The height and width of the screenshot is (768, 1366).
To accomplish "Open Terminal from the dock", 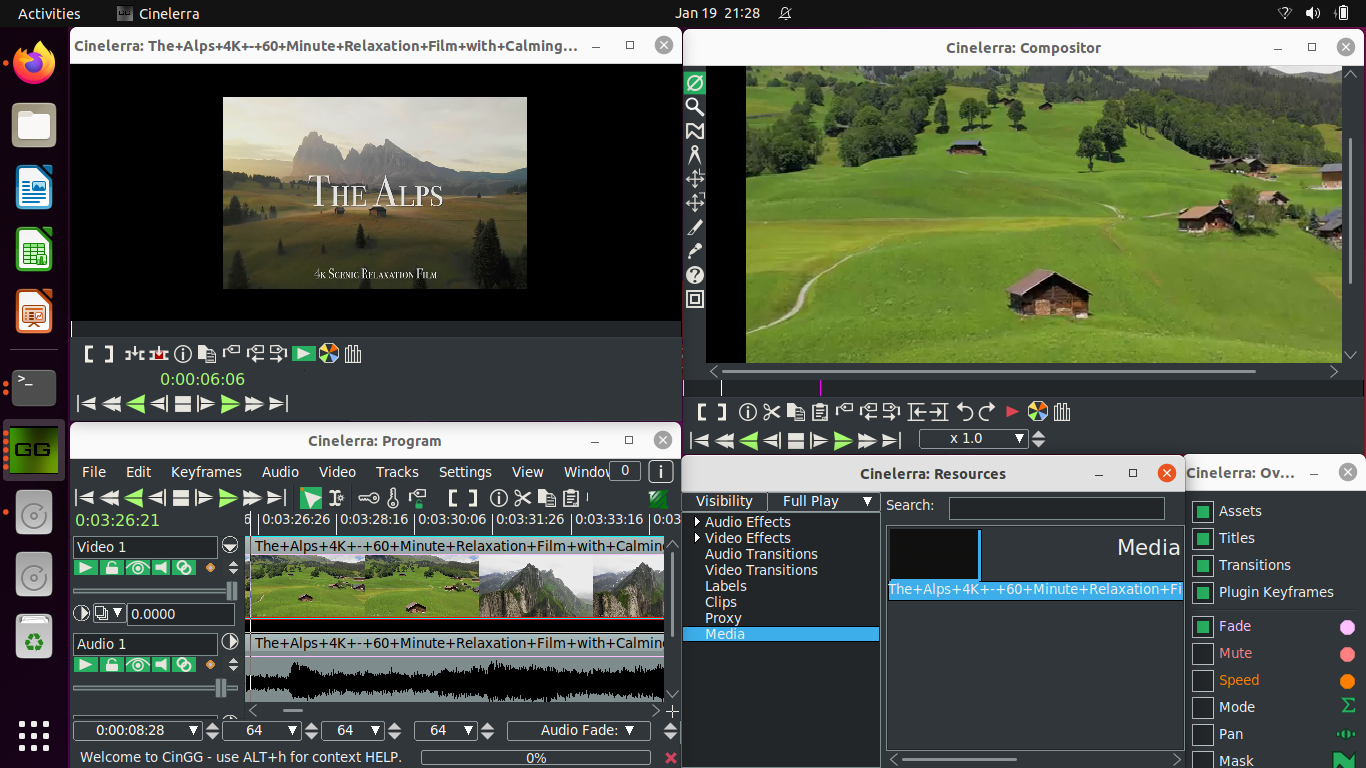I will point(34,386).
